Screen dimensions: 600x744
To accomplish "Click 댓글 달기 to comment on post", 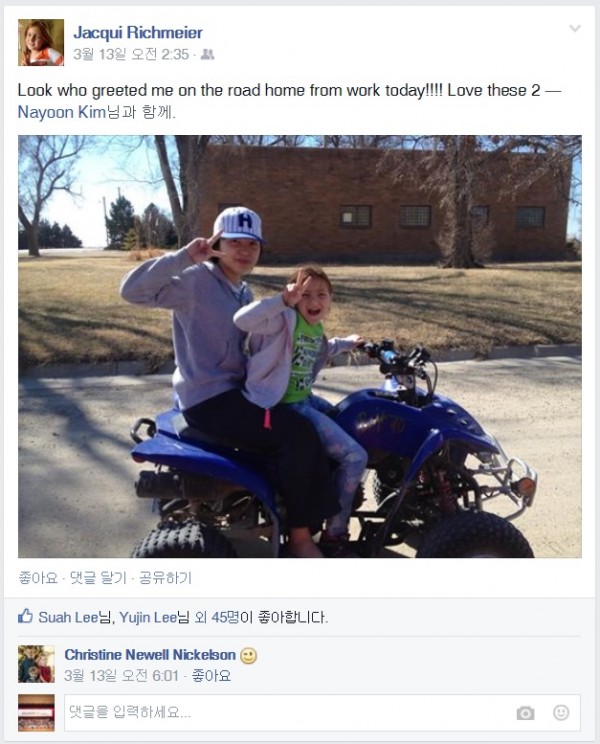I will tap(98, 578).
